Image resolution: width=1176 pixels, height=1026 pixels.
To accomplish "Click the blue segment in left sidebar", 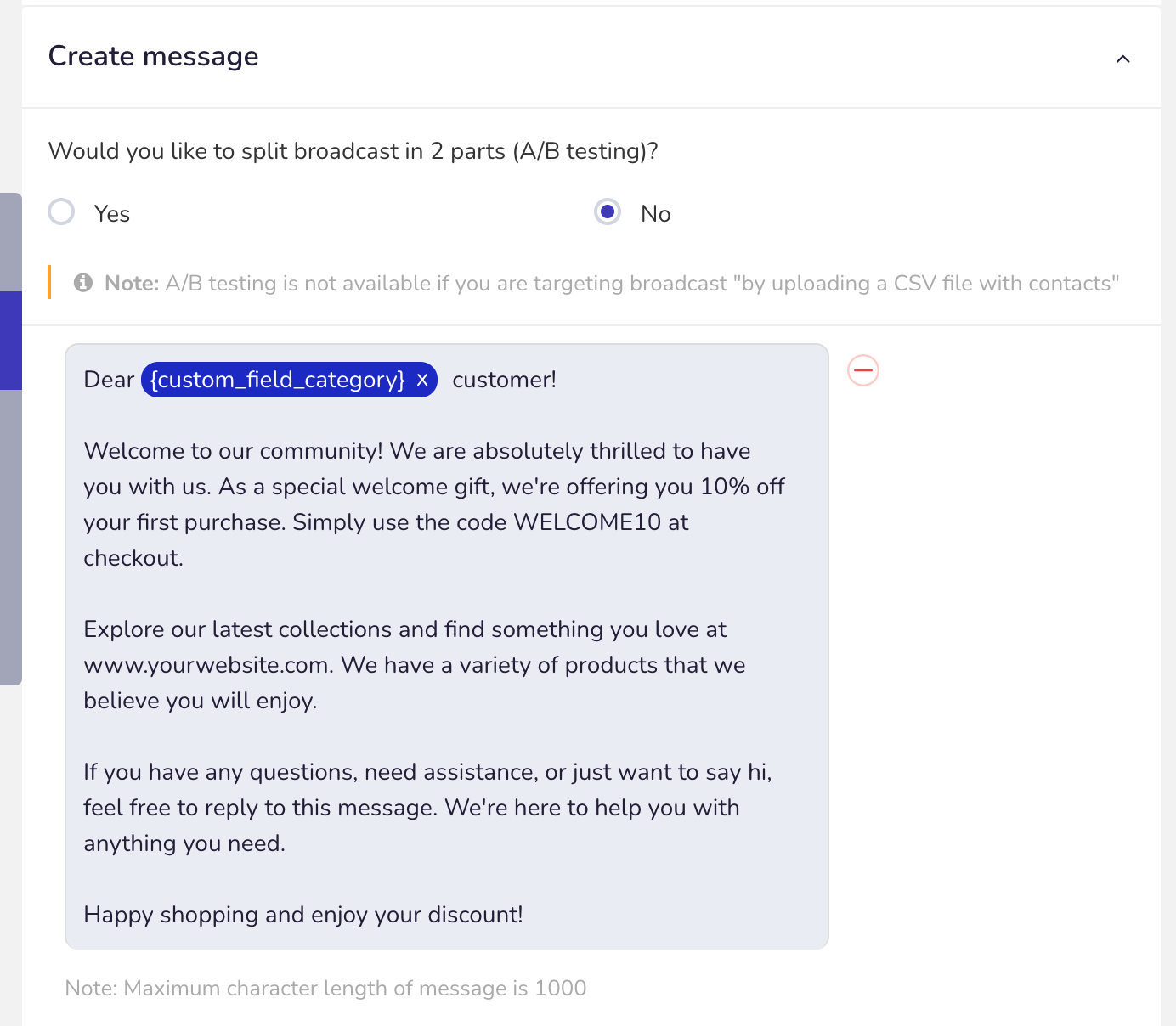I will tap(11, 341).
